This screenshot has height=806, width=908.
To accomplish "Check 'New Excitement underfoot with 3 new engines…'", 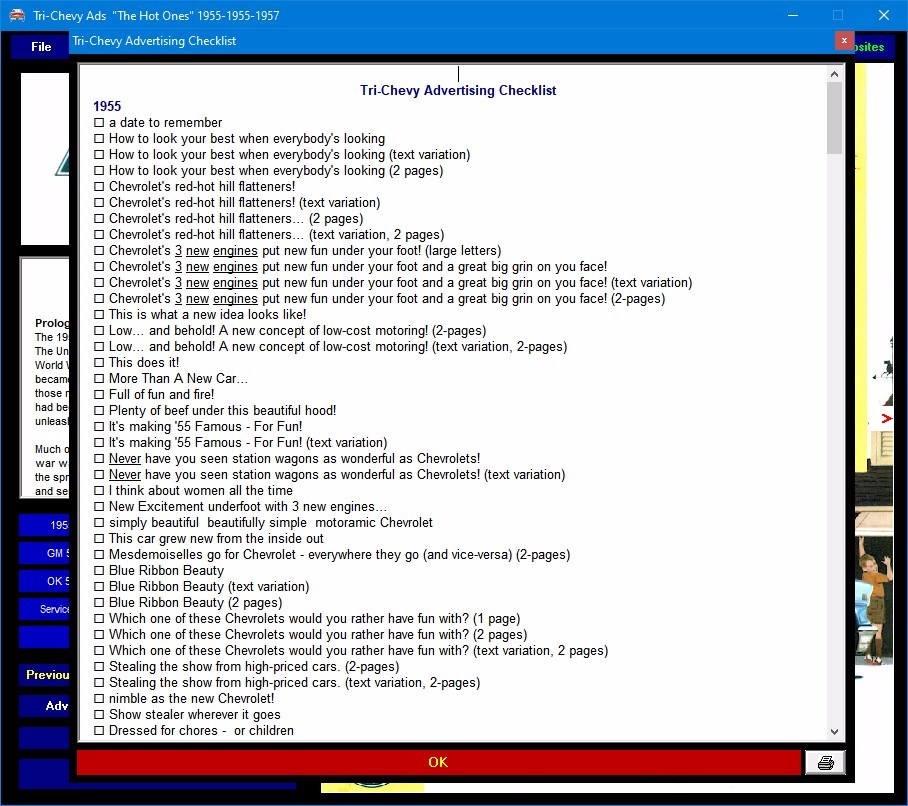I will click(99, 507).
